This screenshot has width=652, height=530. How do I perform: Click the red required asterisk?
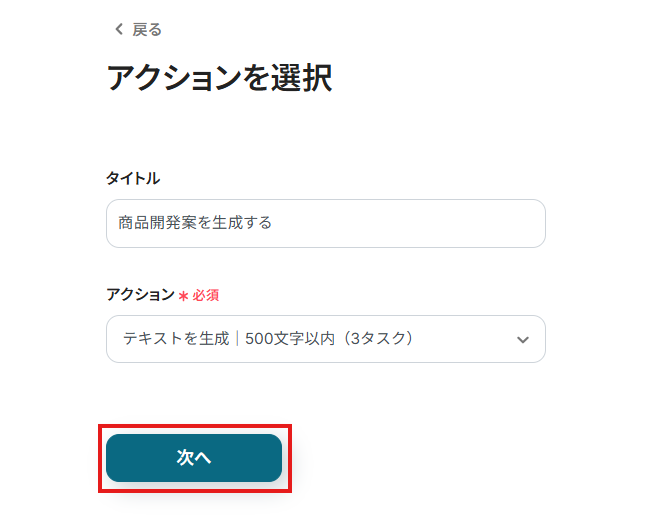coord(183,296)
